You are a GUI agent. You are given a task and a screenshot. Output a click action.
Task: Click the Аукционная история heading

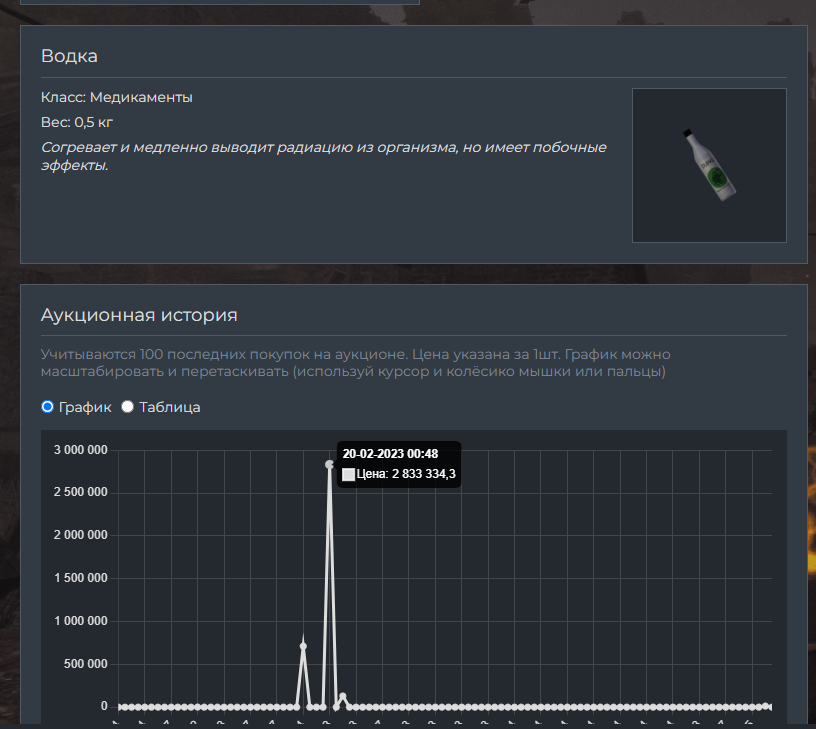coord(139,315)
